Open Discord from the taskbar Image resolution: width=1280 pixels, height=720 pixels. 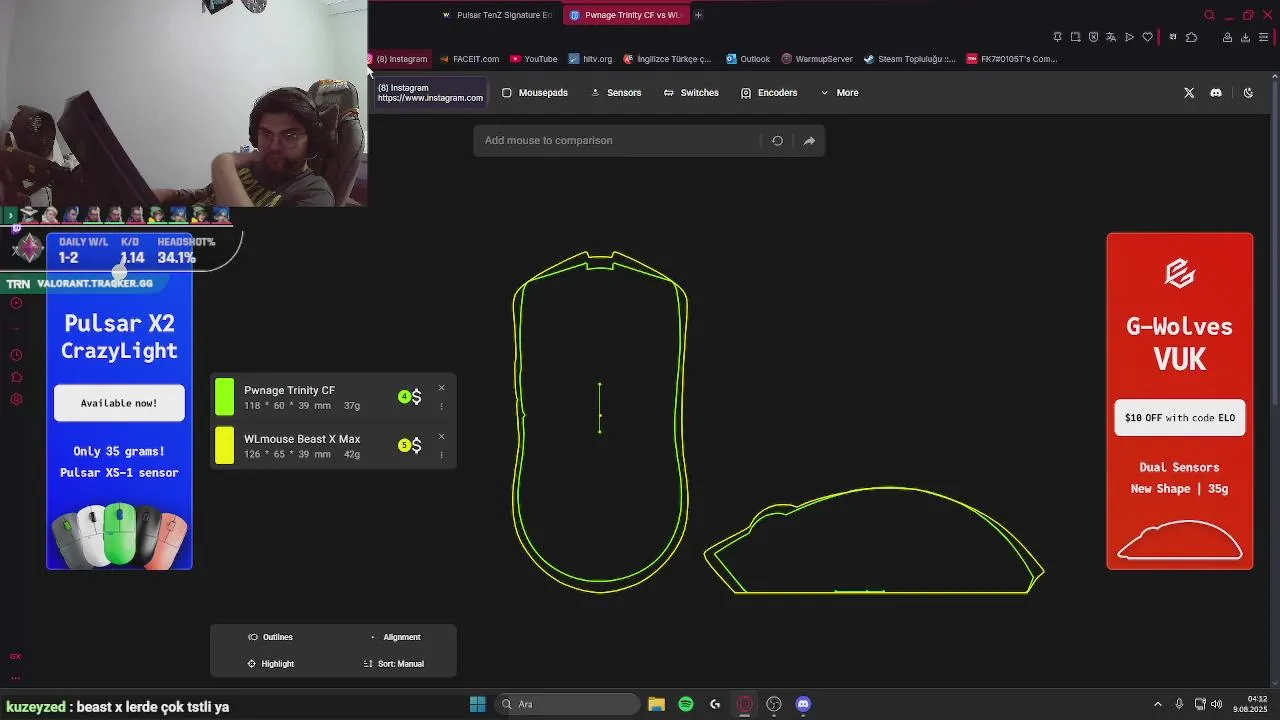803,704
